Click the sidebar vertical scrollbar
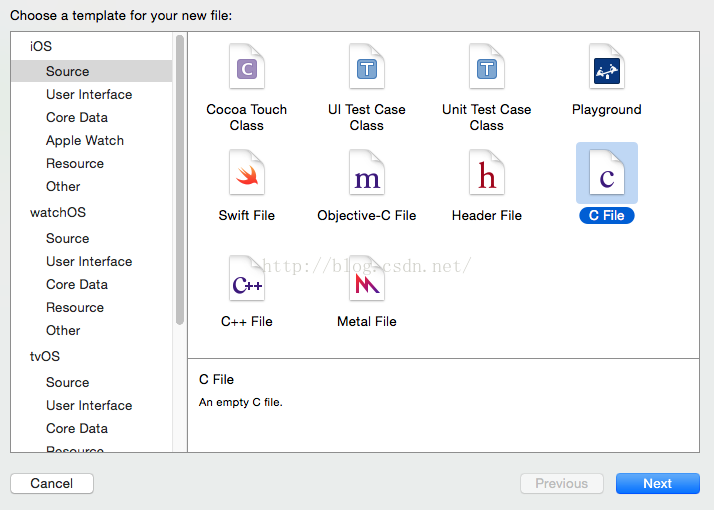 [x=180, y=180]
